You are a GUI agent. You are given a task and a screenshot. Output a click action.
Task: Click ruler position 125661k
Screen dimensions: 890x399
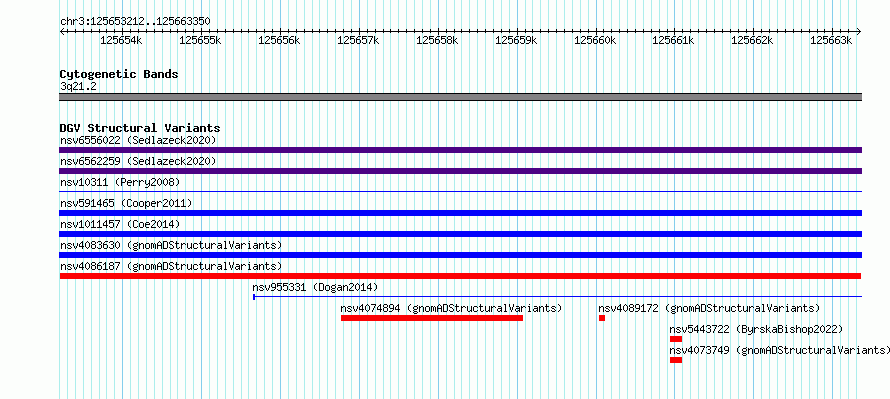pyautogui.click(x=673, y=40)
